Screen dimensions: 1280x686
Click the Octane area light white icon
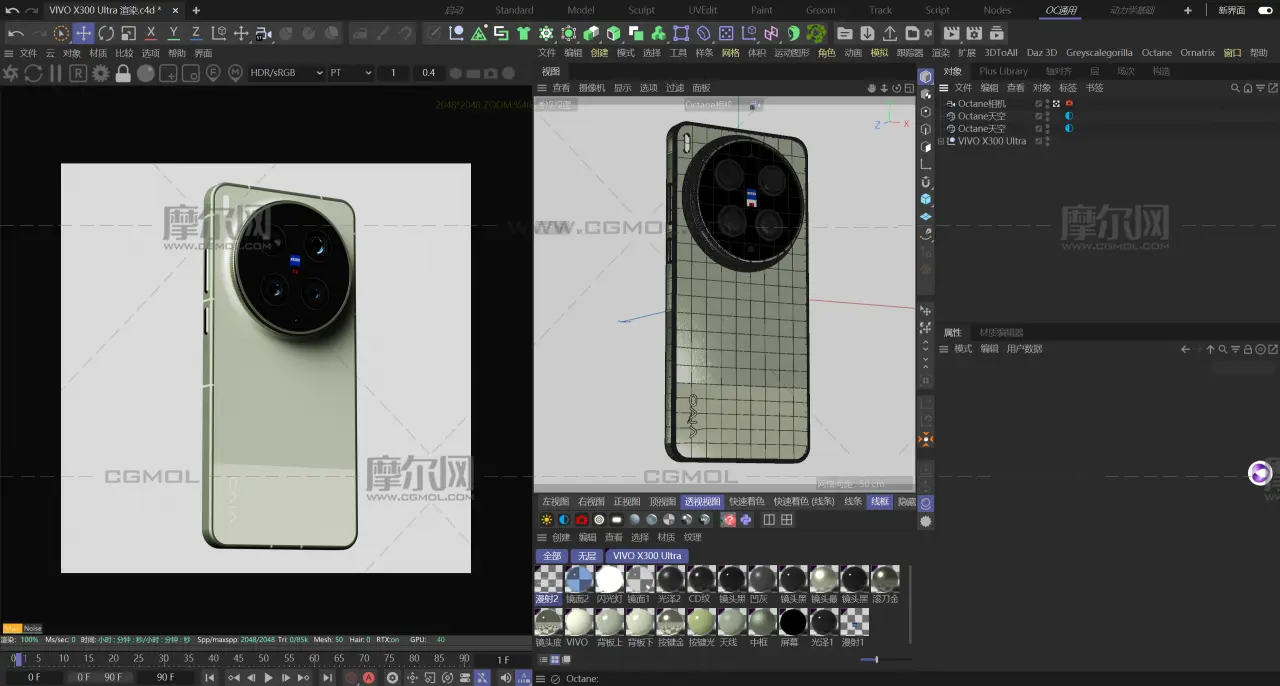616,520
